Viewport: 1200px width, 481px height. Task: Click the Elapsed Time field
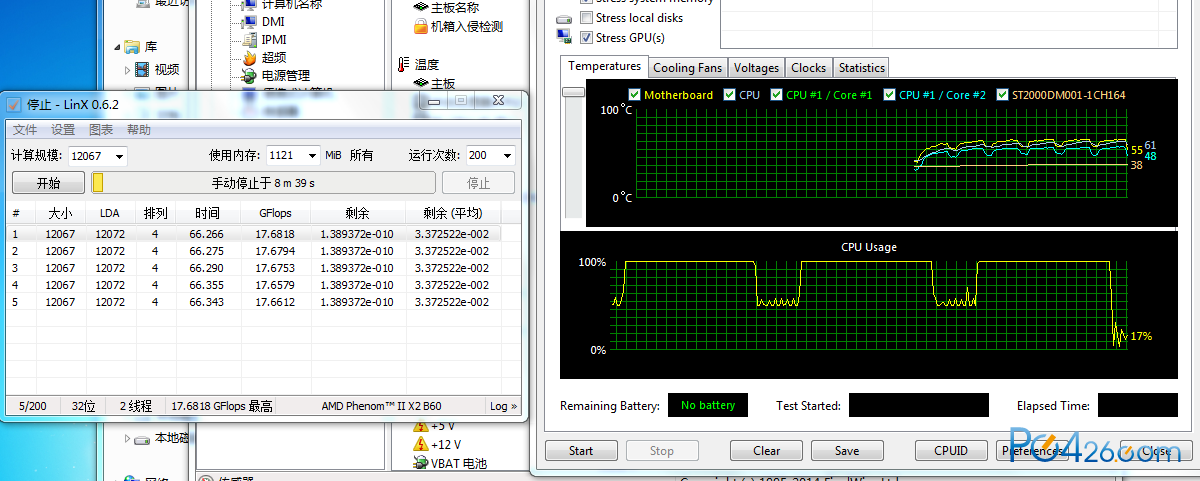click(x=1137, y=405)
